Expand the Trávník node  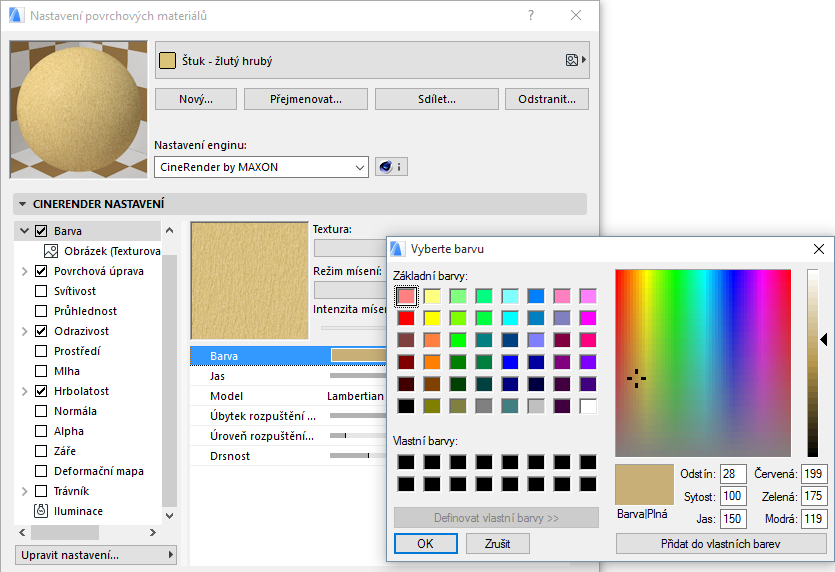click(x=24, y=491)
